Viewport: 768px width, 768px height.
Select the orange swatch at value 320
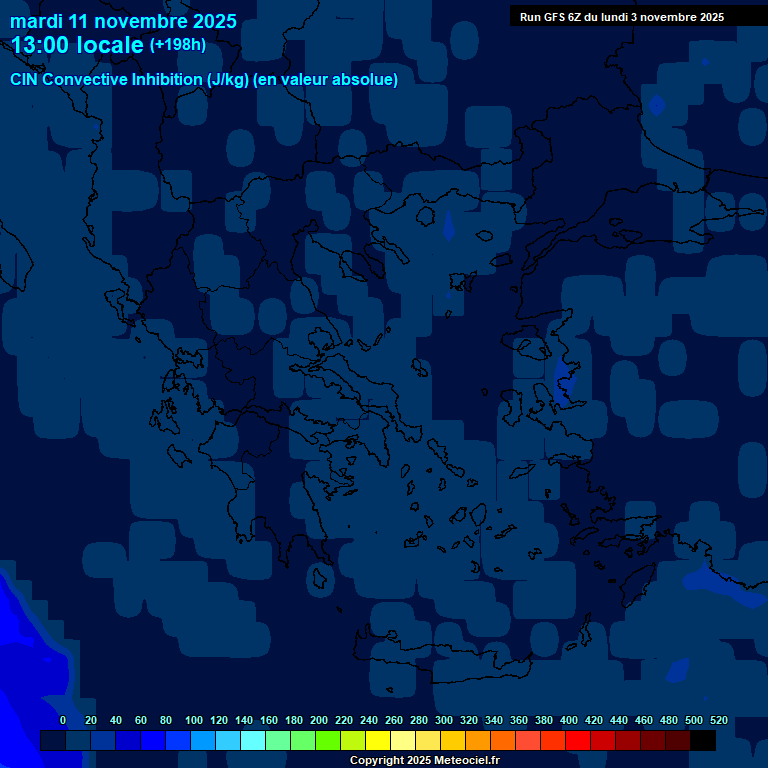pos(477,741)
